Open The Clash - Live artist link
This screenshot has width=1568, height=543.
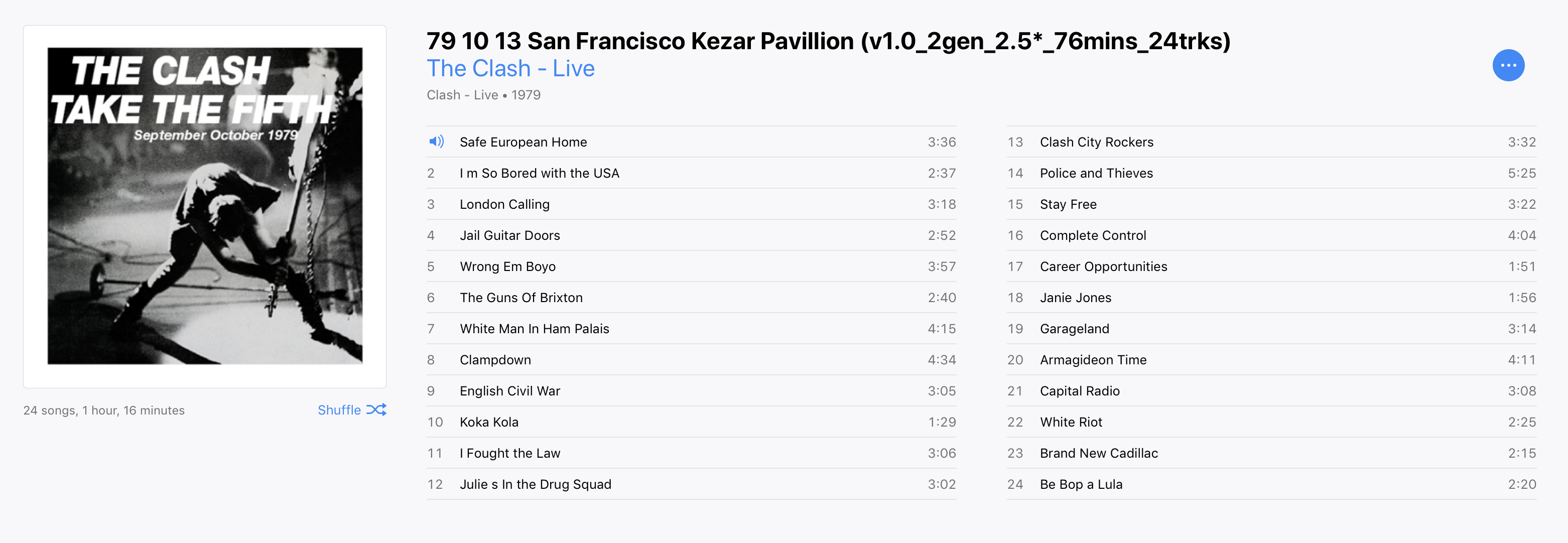(510, 68)
